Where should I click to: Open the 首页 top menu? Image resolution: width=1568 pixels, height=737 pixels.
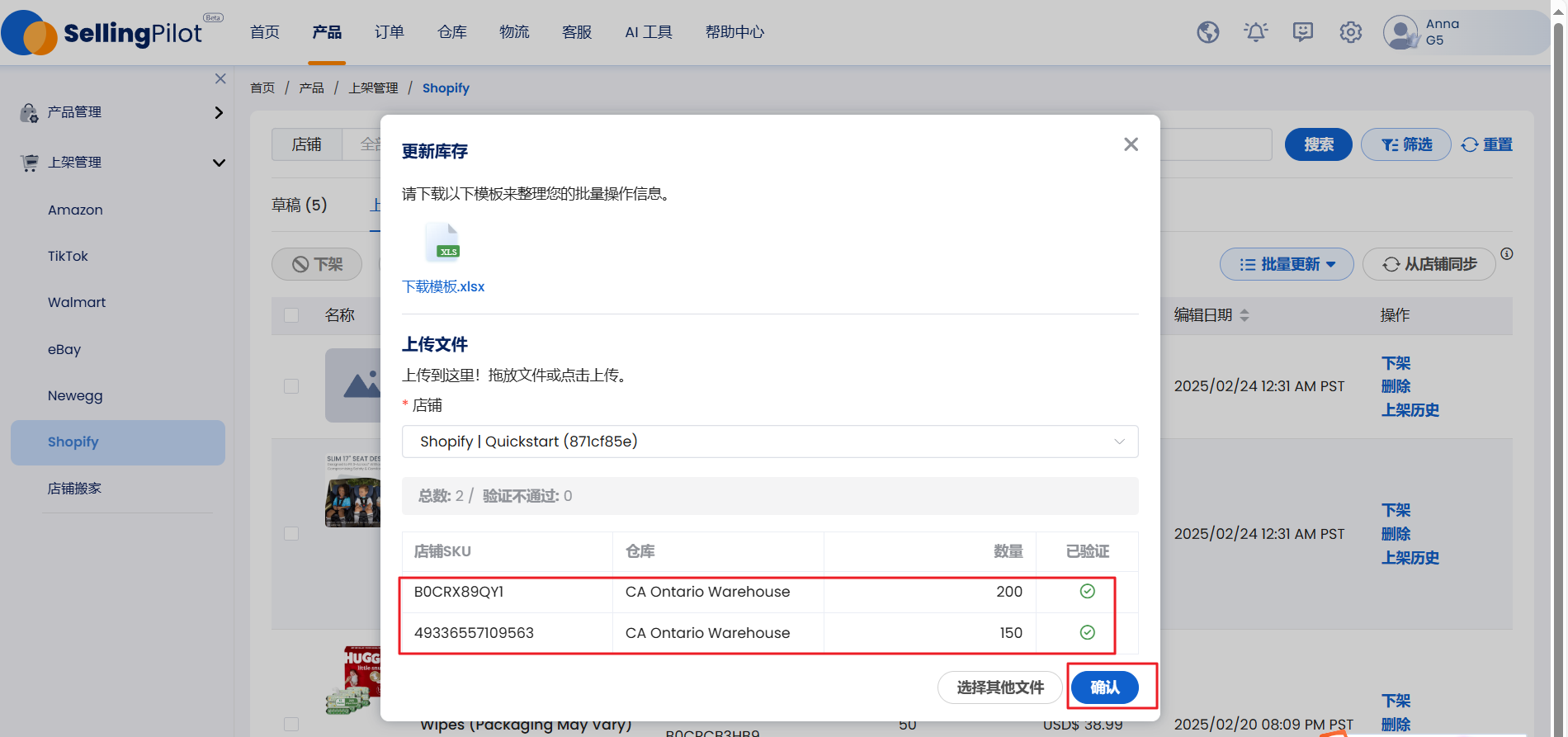pyautogui.click(x=265, y=32)
